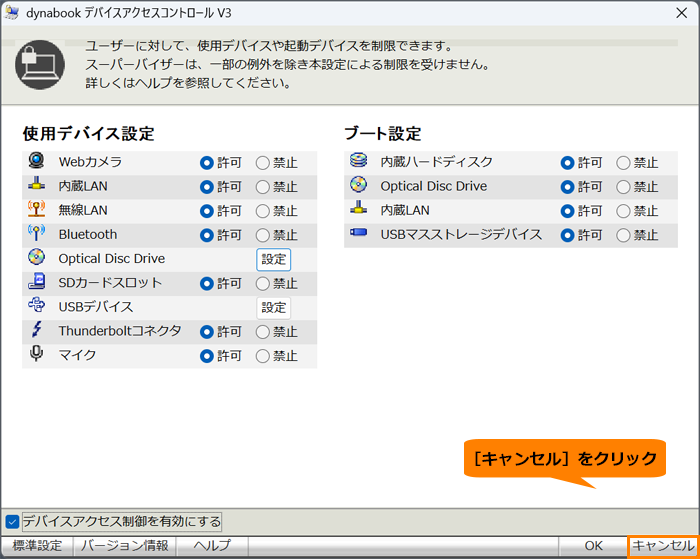Select 禁止 for 内蔵LAN in 使用デバイス設定
Image resolution: width=700 pixels, height=559 pixels.
(x=262, y=187)
